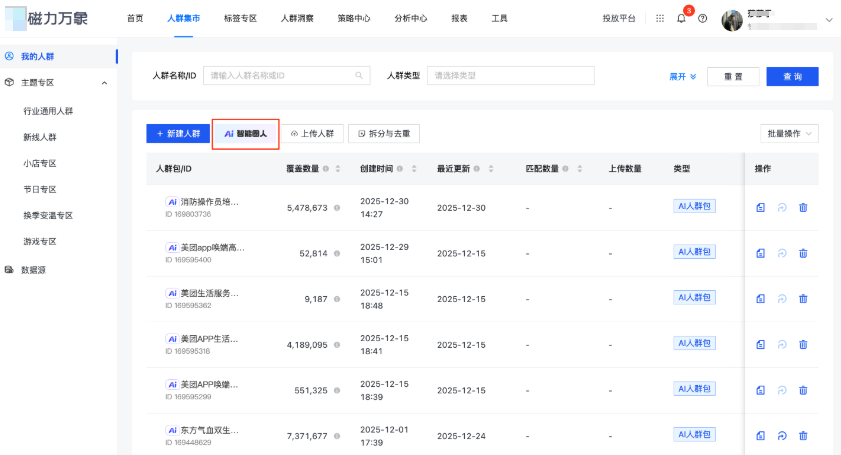Open the 人群类型 select box
Screen dimensions: 841x455
[511, 76]
